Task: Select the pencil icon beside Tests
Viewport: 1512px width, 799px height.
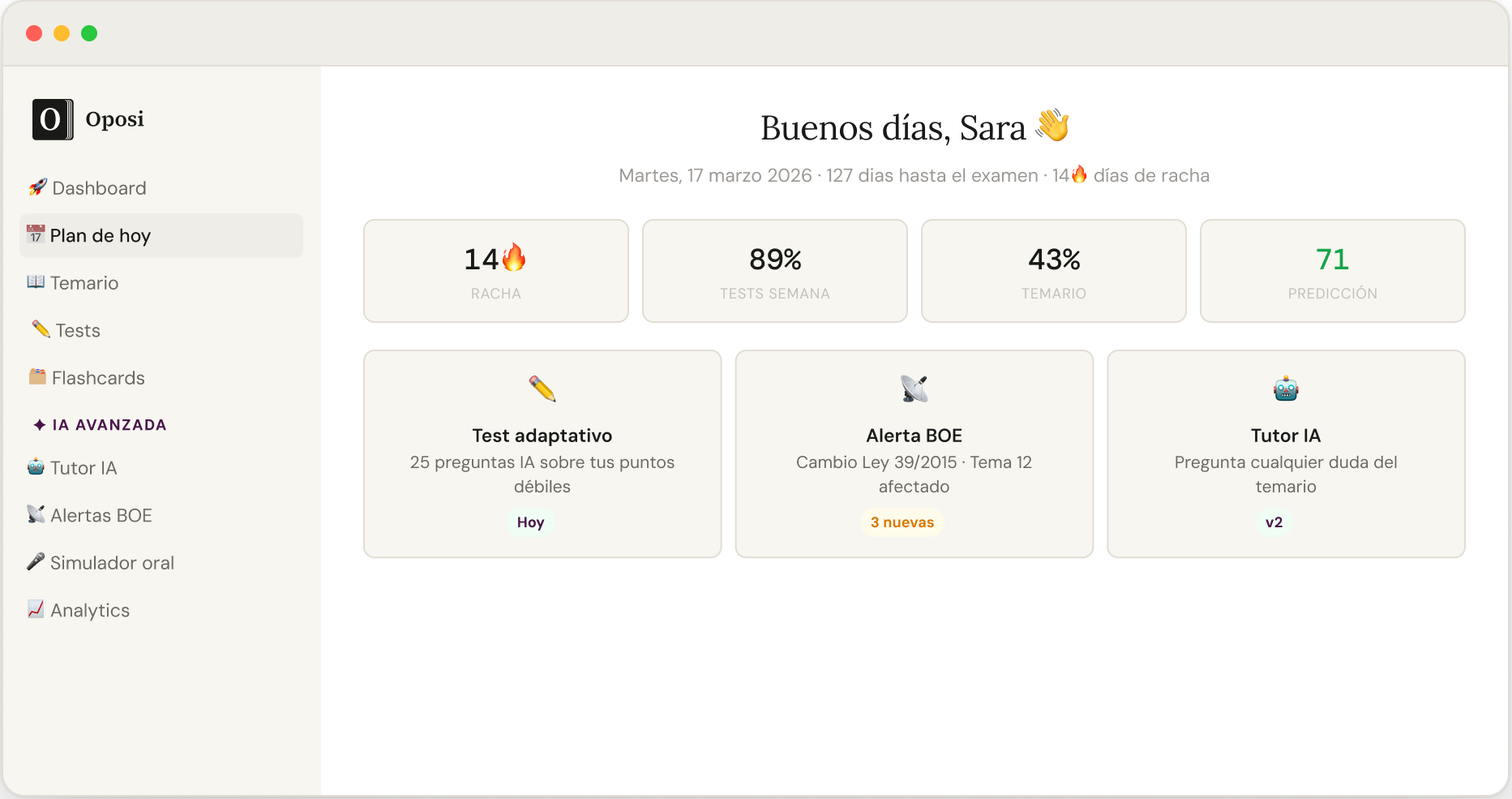Action: 40,329
